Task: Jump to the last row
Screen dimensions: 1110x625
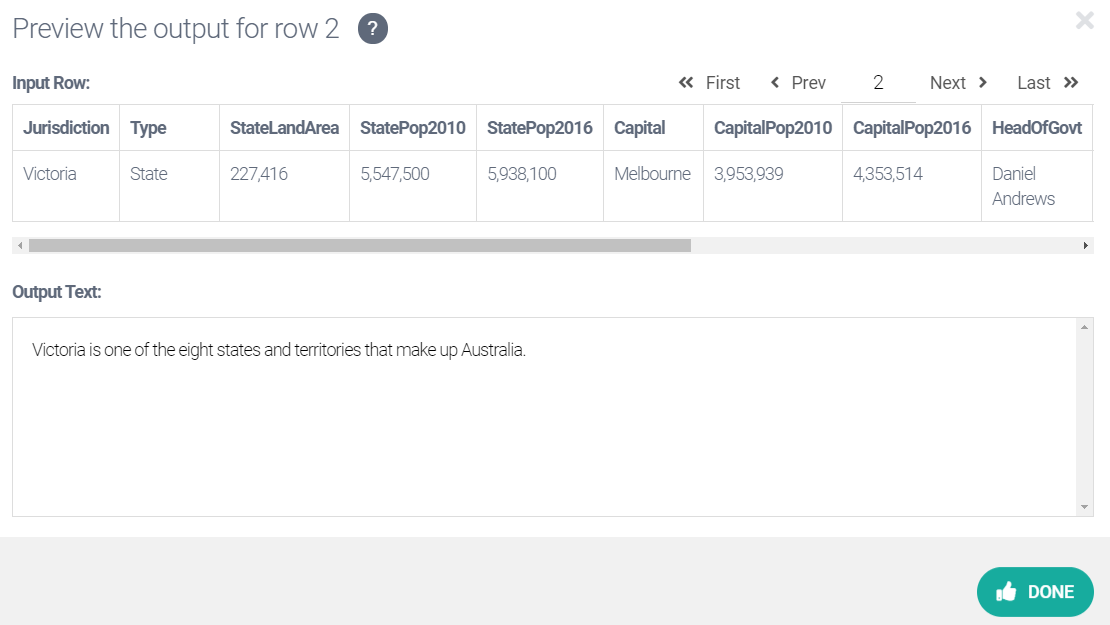Action: click(1048, 83)
